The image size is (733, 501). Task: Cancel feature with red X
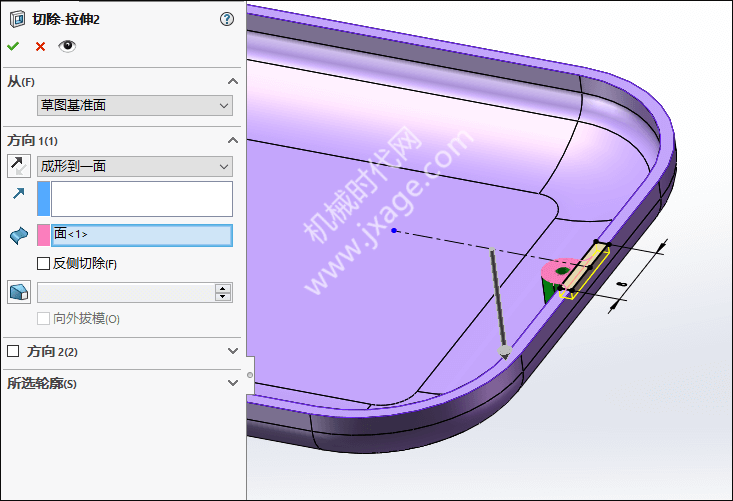(x=40, y=46)
